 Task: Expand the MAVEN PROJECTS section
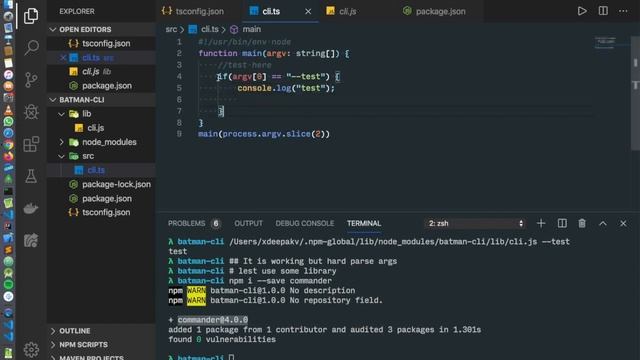pyautogui.click(x=101, y=356)
